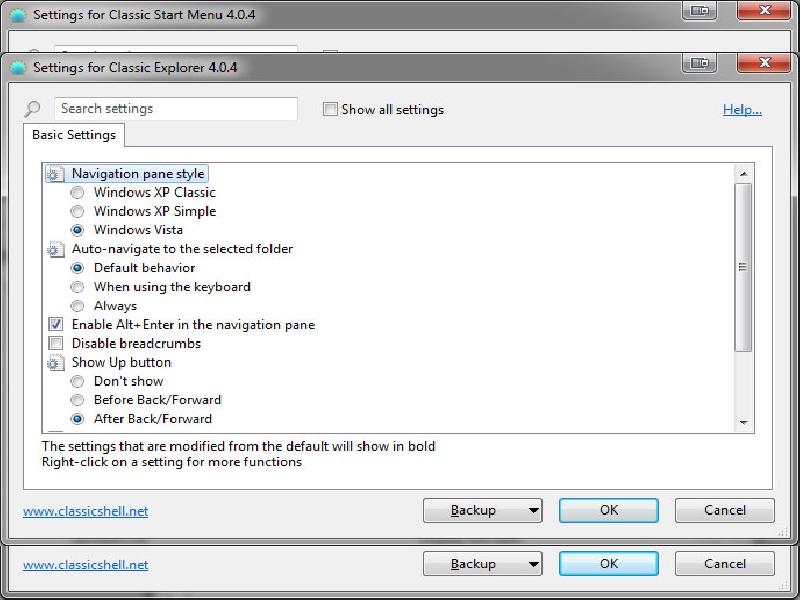
Task: Open the Help link
Action: point(742,110)
